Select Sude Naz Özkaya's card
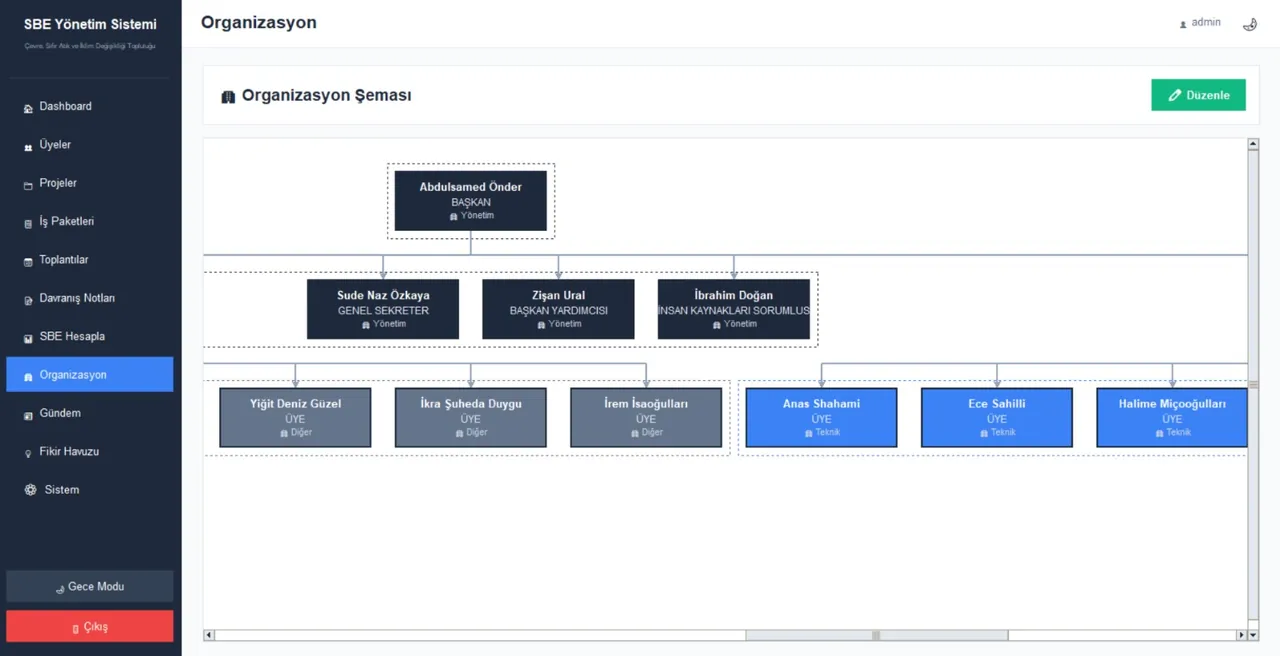 [383, 309]
